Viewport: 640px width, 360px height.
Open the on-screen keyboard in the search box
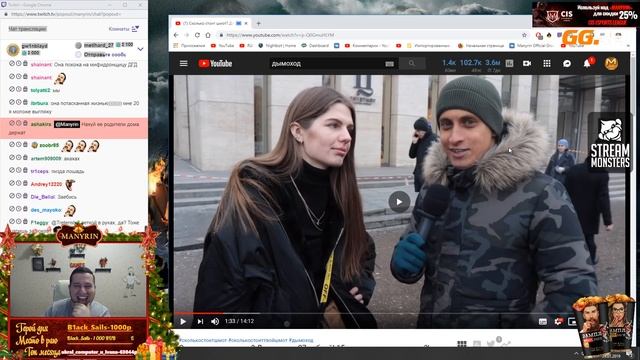point(389,64)
